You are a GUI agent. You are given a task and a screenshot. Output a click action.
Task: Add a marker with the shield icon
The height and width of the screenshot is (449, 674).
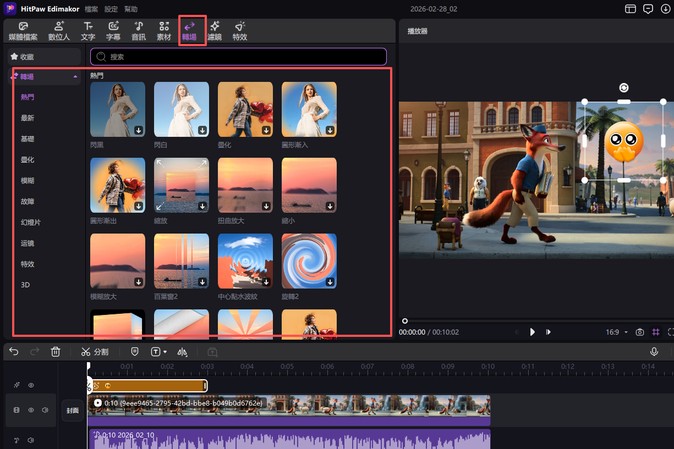click(x=135, y=352)
